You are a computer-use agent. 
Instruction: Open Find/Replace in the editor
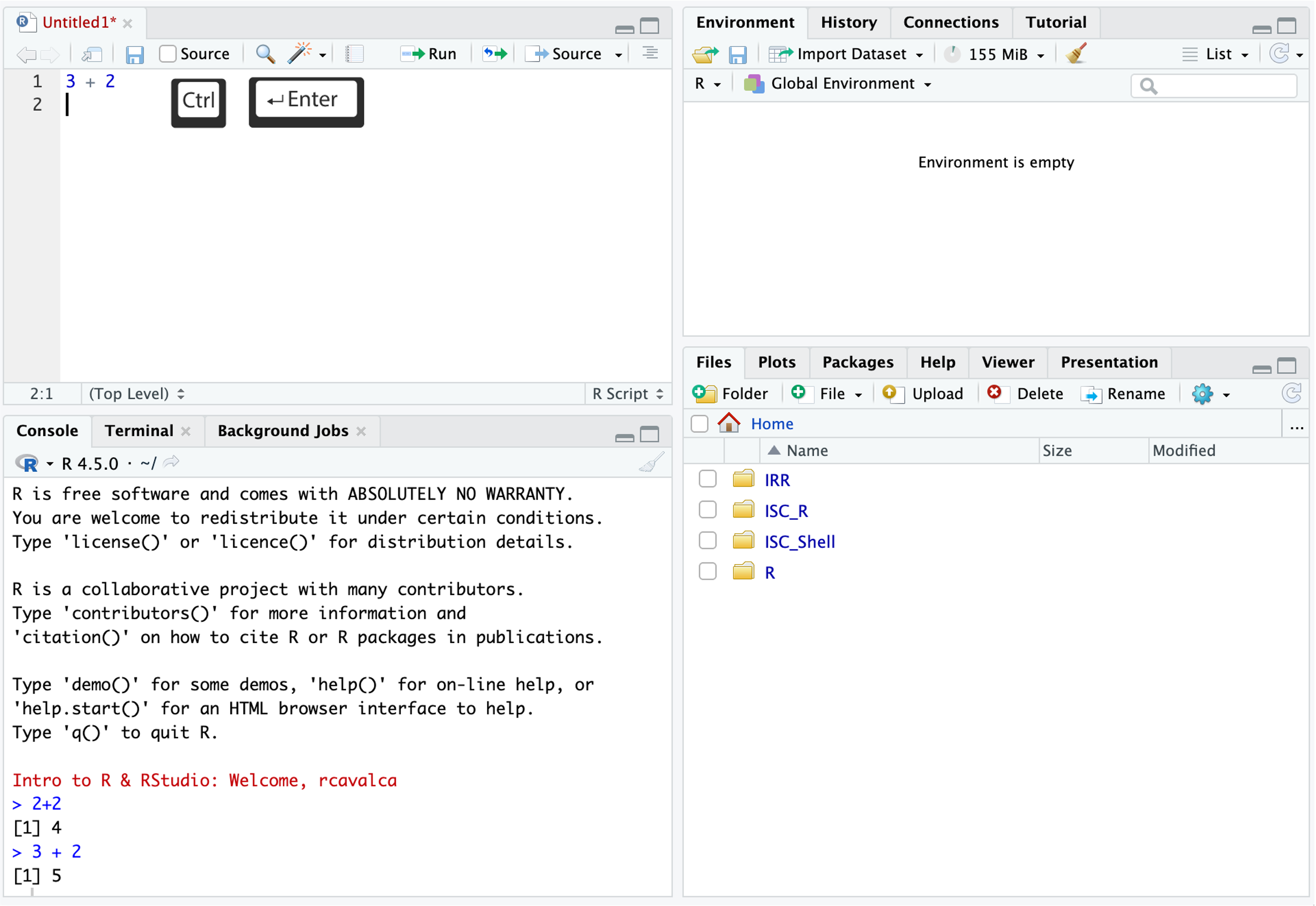(x=265, y=54)
